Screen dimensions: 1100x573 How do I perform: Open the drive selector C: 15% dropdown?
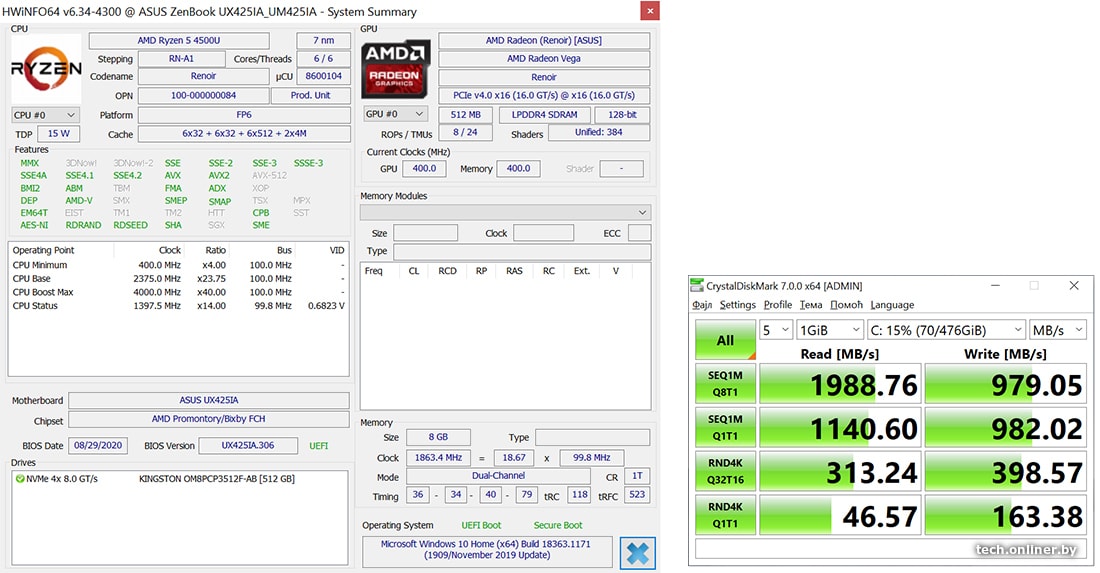[x=946, y=330]
